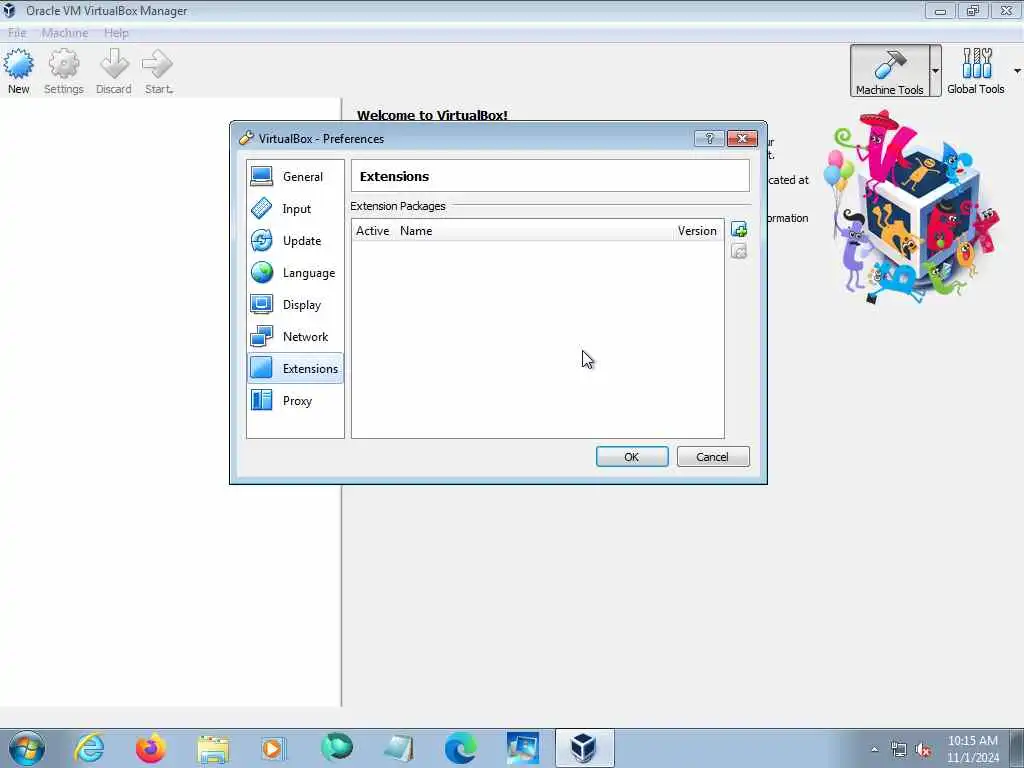Expand the Machine Tools dropdown arrow

click(x=935, y=71)
